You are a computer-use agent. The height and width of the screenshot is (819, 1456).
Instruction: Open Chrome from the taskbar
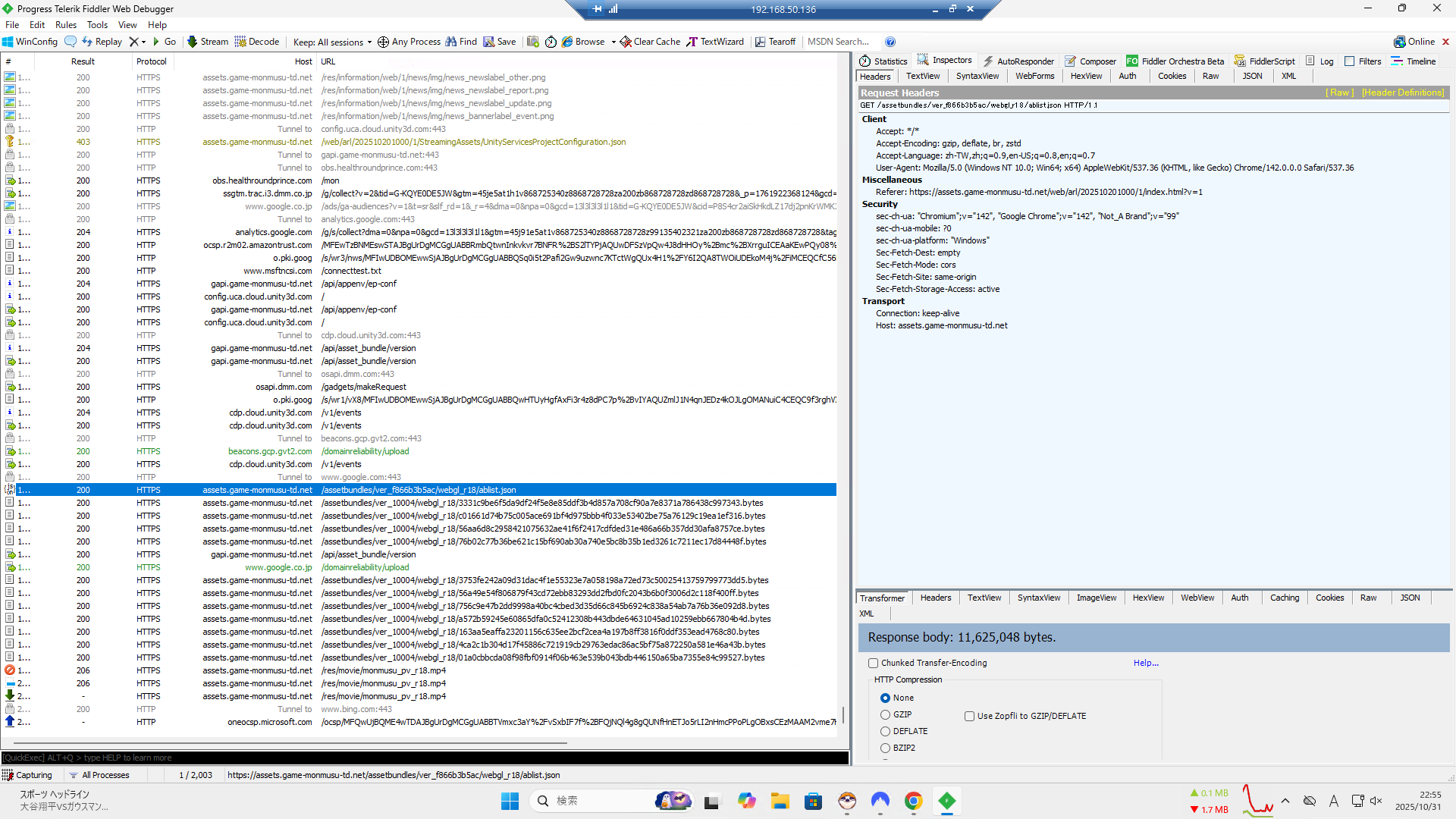coord(913,801)
